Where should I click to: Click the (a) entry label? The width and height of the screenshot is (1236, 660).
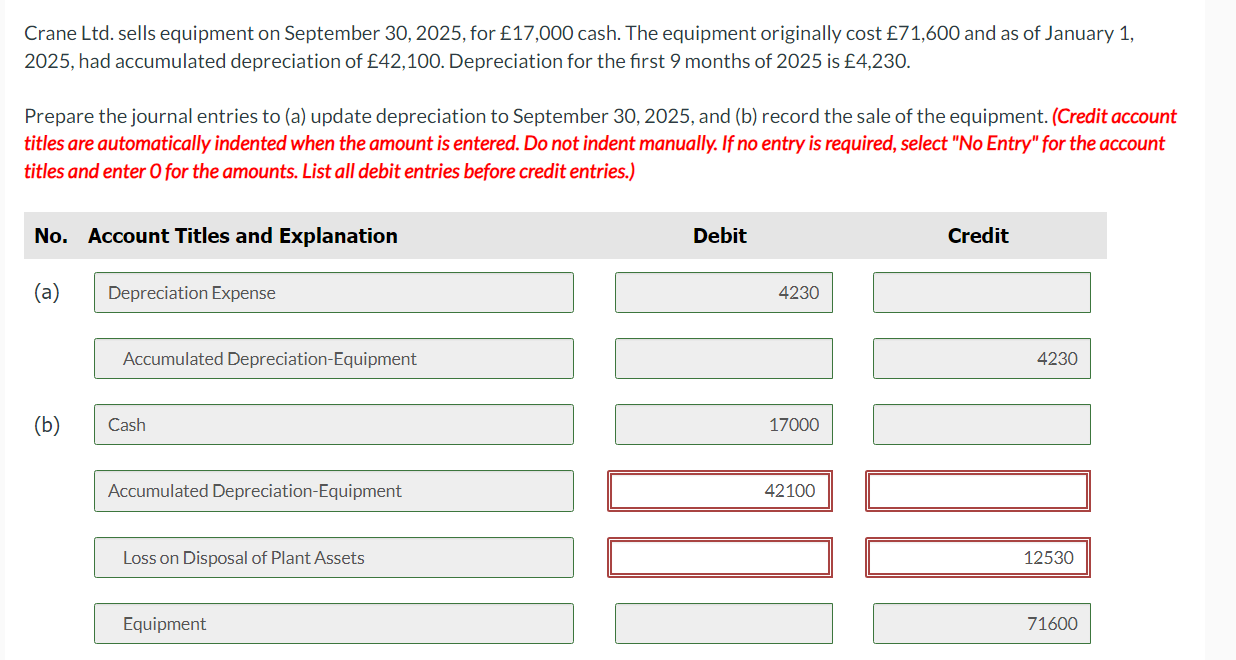(47, 293)
